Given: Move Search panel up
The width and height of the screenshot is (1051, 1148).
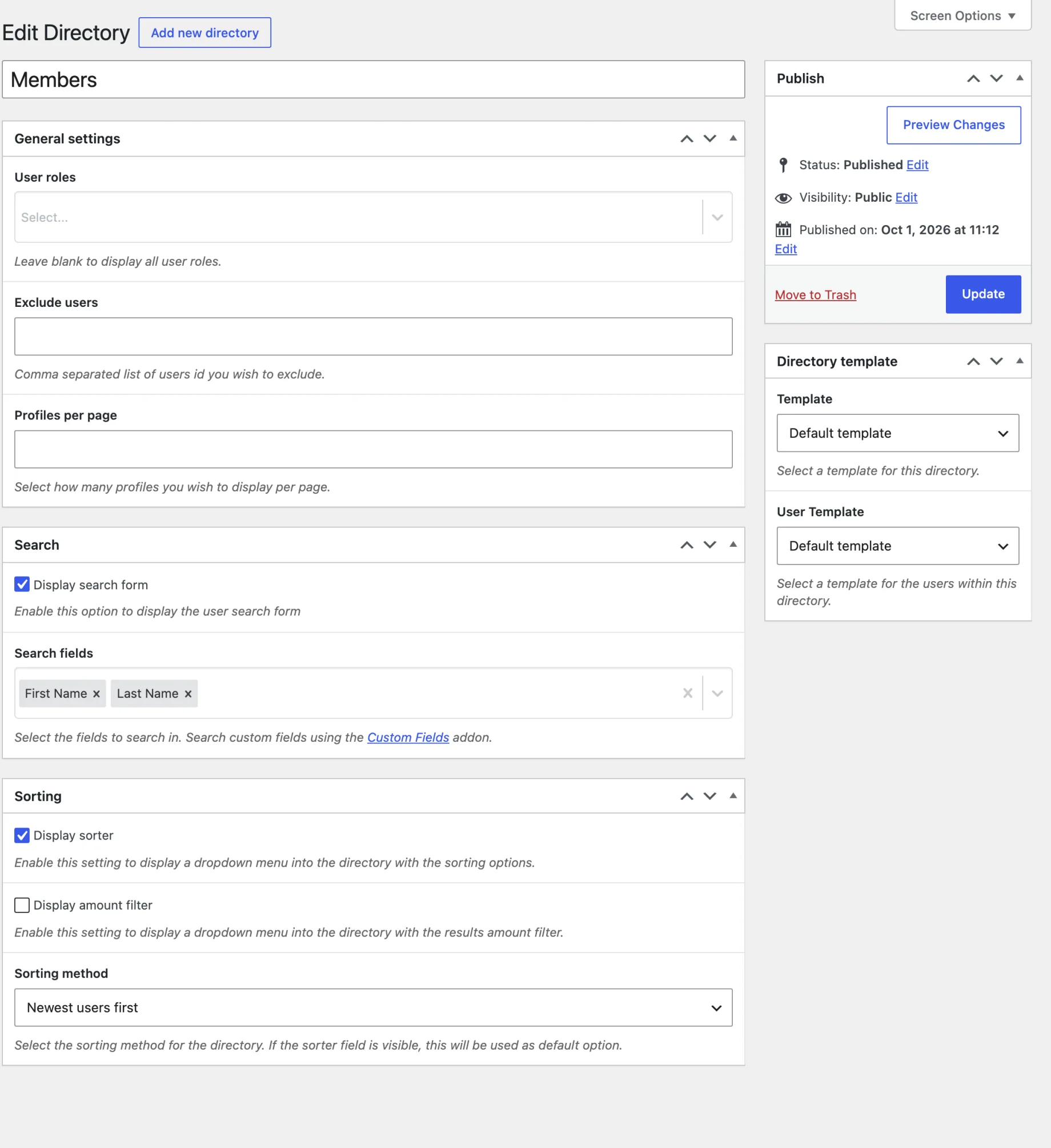Looking at the screenshot, I should [687, 545].
